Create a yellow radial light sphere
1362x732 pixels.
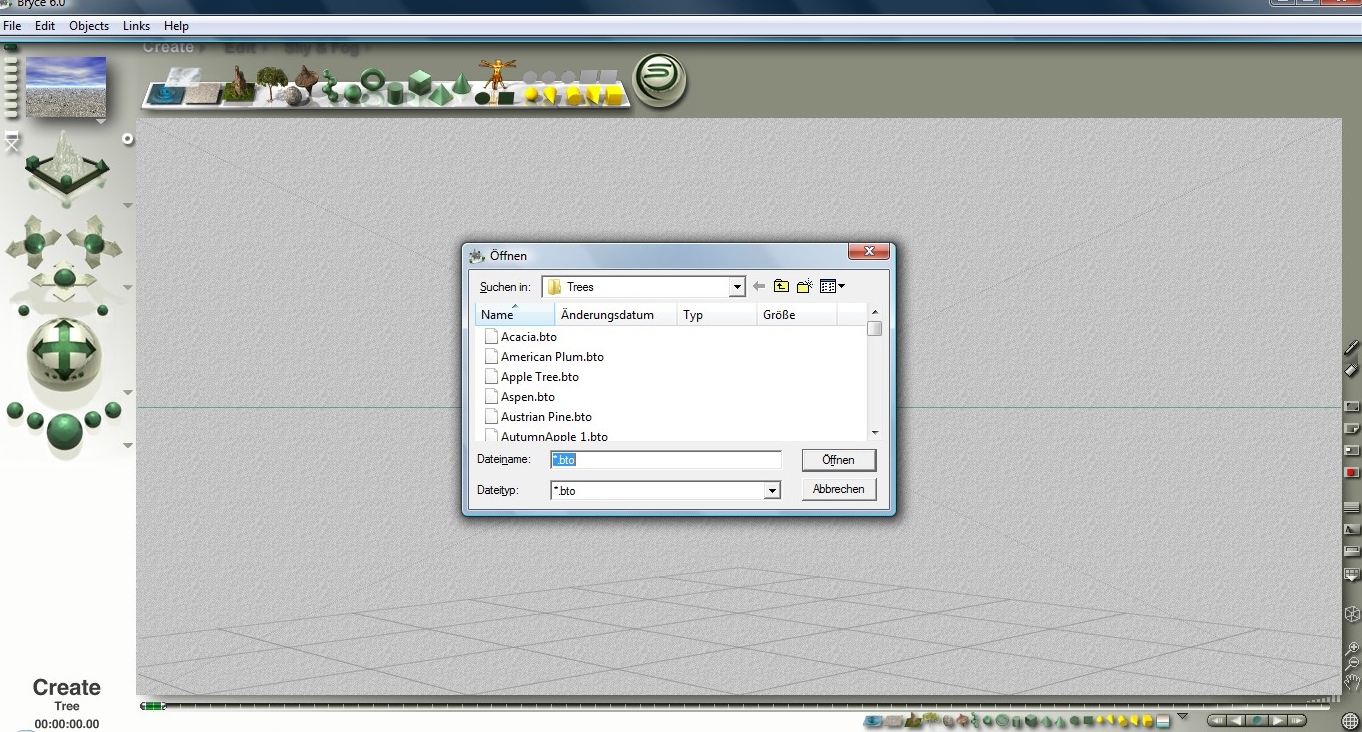pyautogui.click(x=533, y=95)
